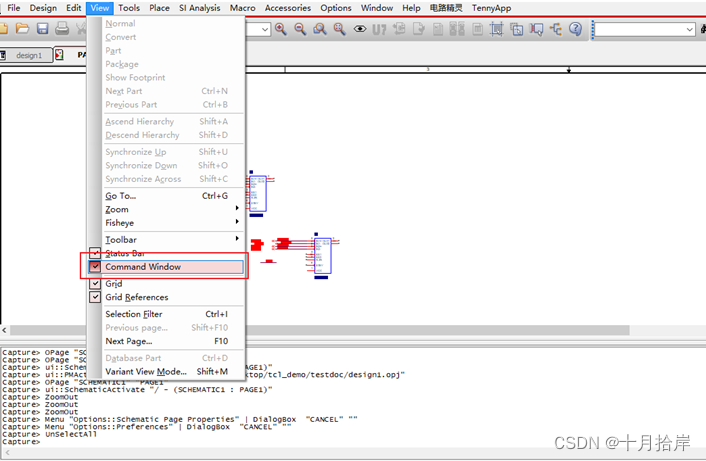The image size is (706, 461).
Task: Uncheck the Status Bar checkbox
Action: pos(95,253)
